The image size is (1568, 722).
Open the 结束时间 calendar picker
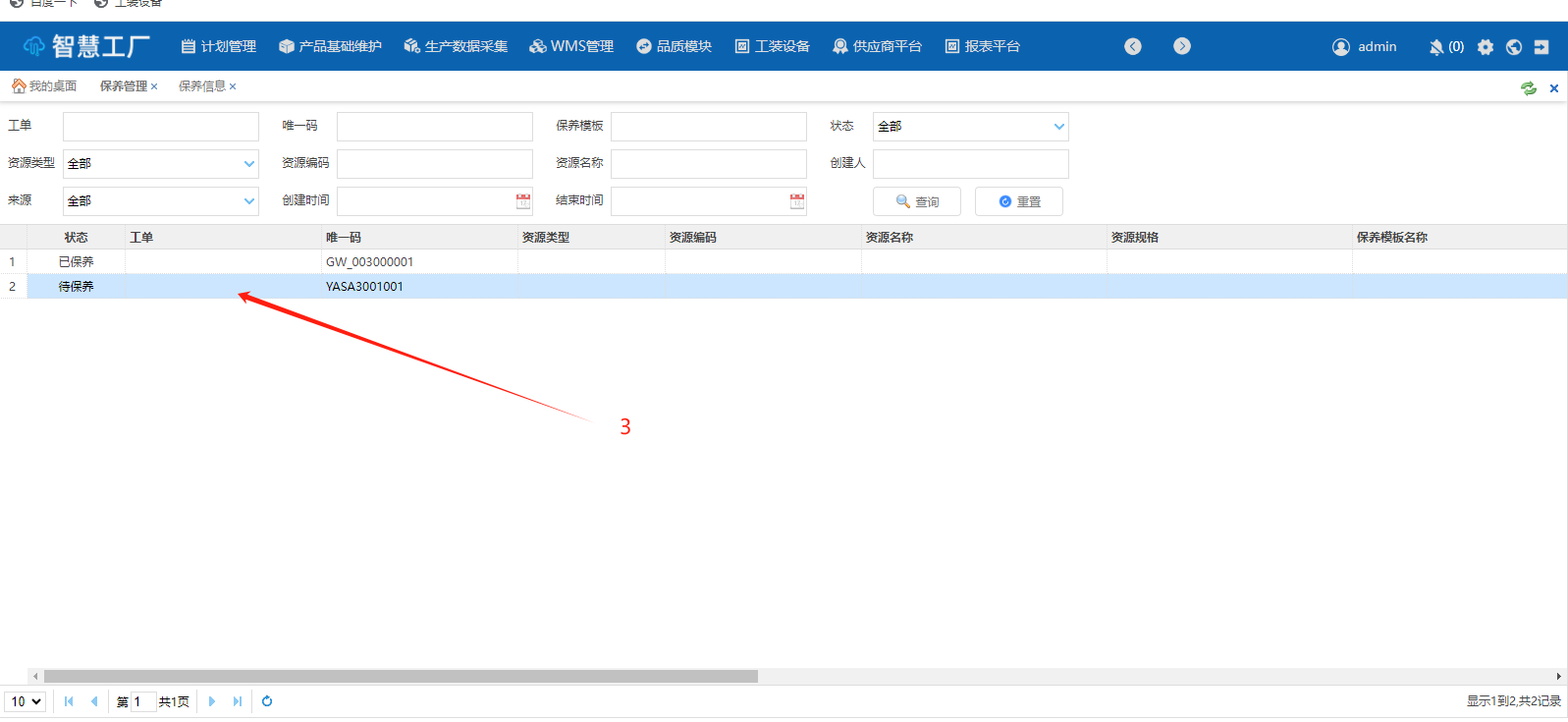coord(797,201)
